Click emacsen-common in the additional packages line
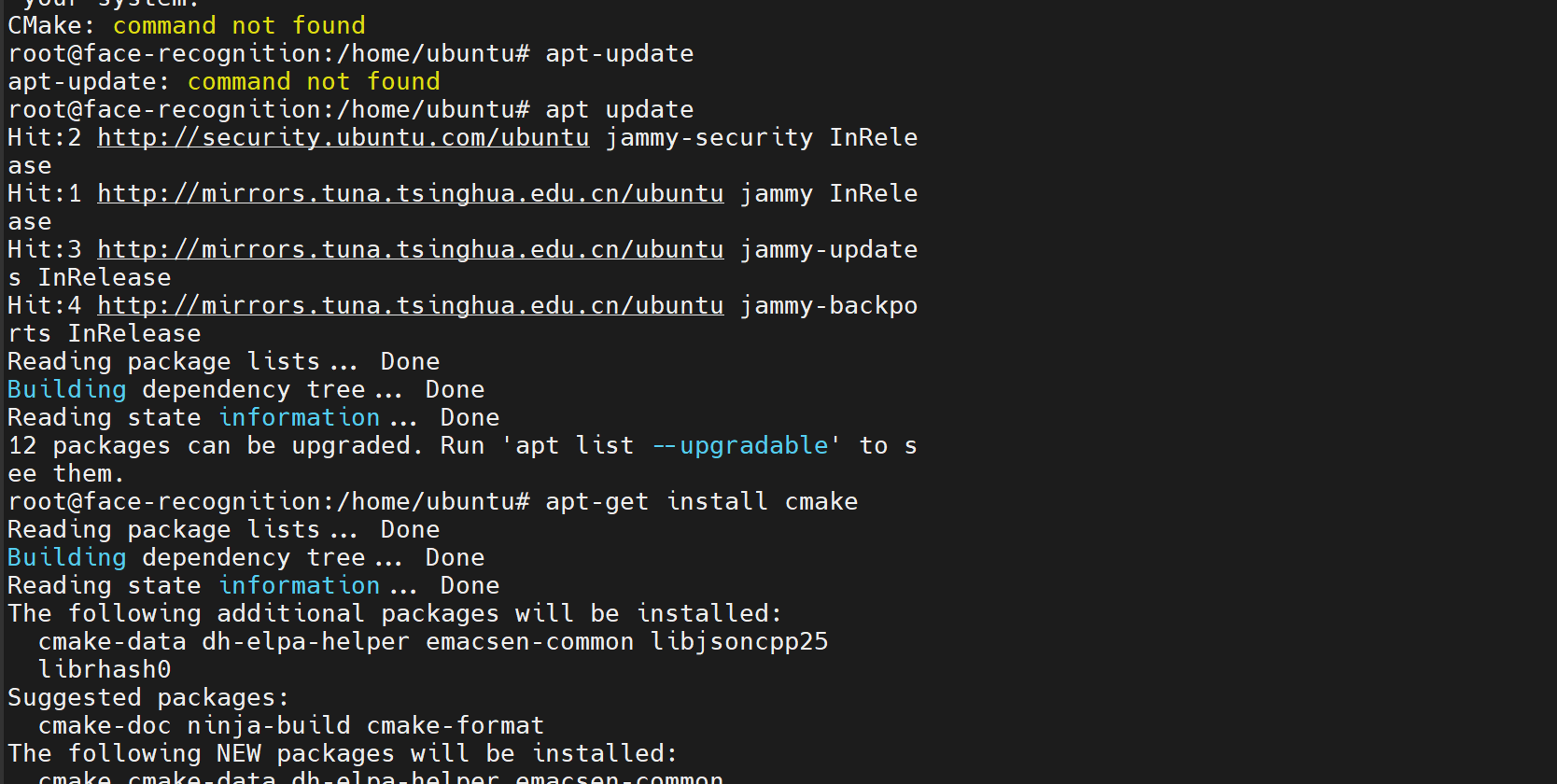 pyautogui.click(x=529, y=642)
